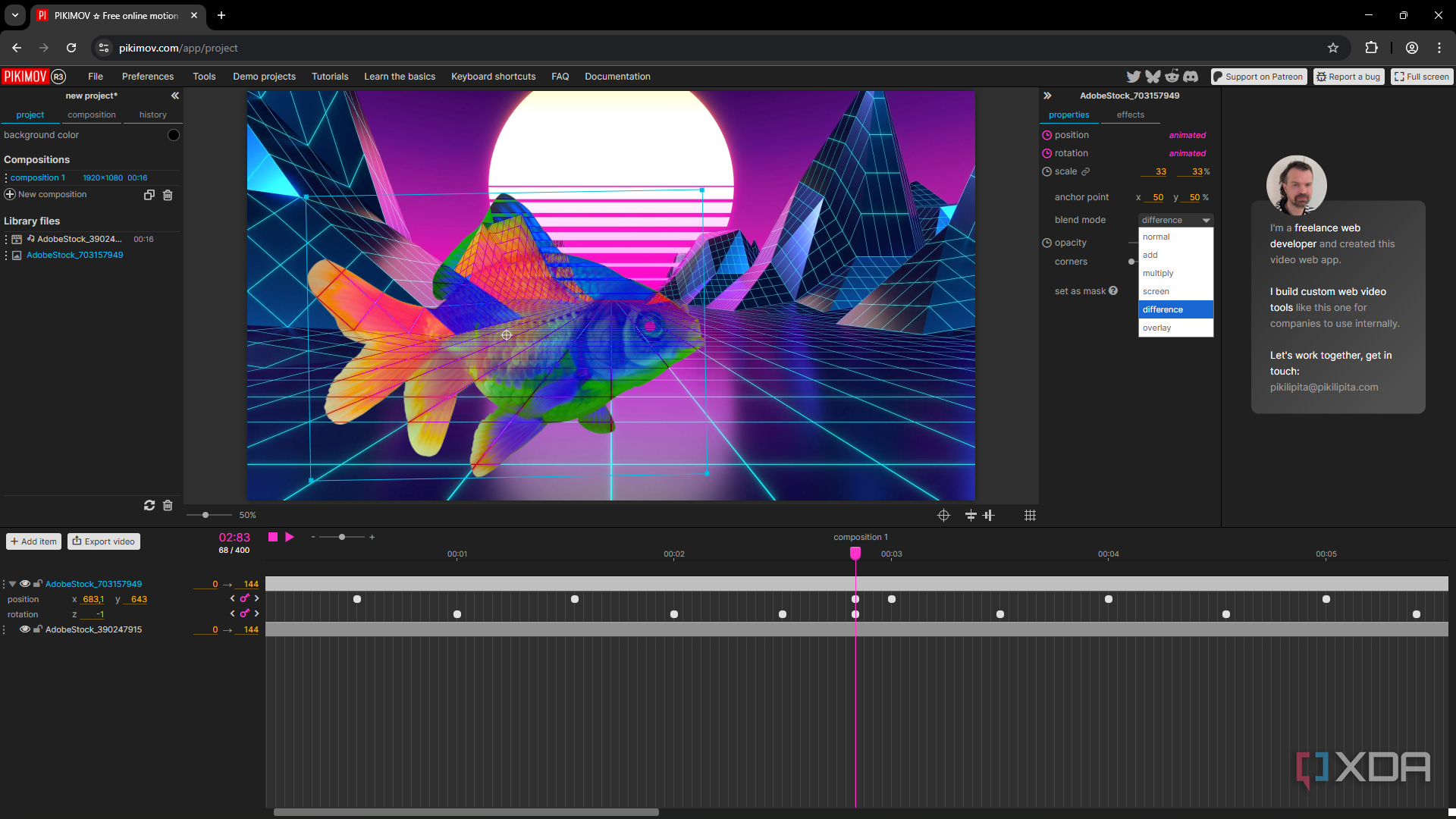
Task: Click the Add item button
Action: (34, 541)
